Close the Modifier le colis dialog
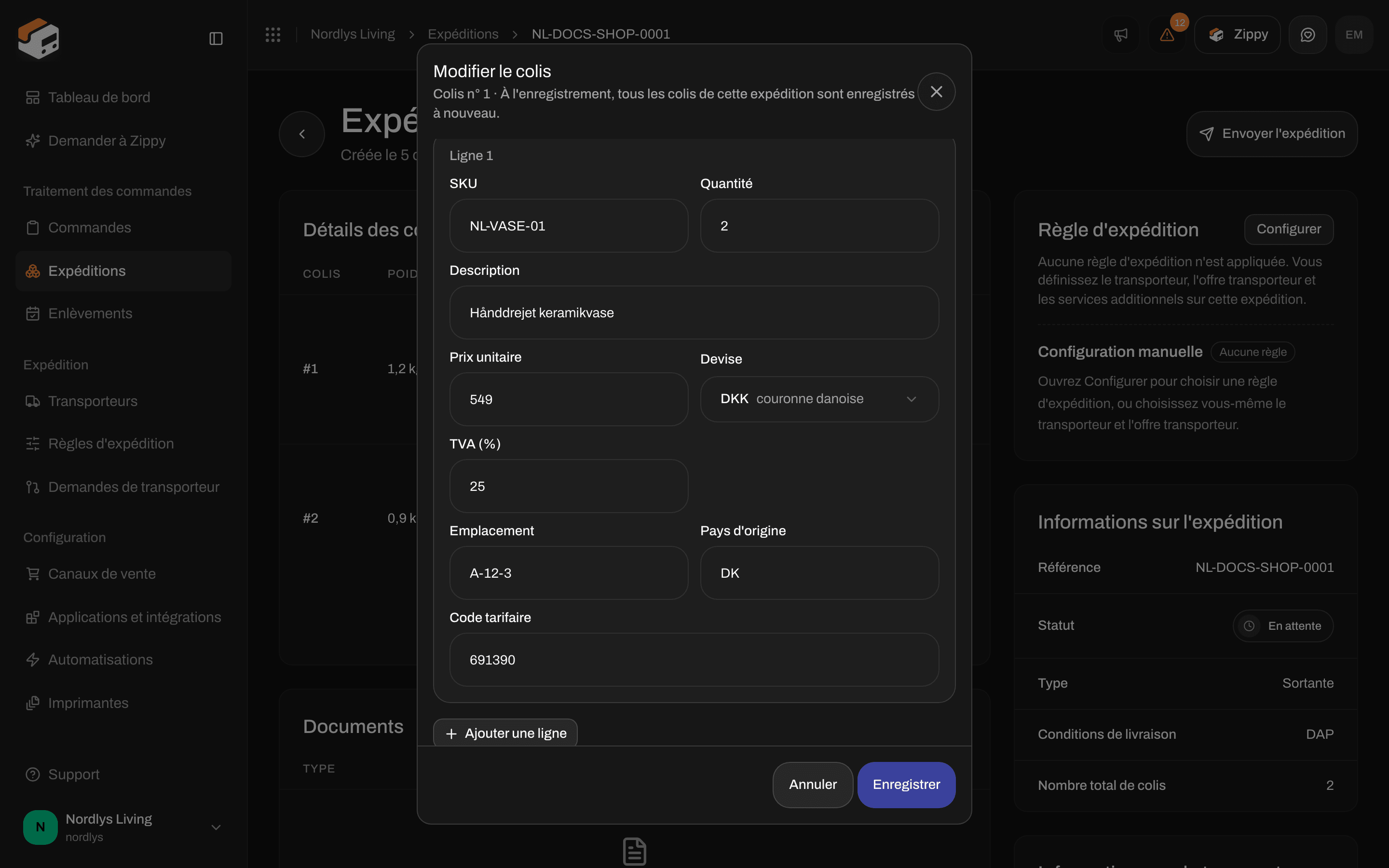This screenshot has height=868, width=1389. (x=936, y=91)
